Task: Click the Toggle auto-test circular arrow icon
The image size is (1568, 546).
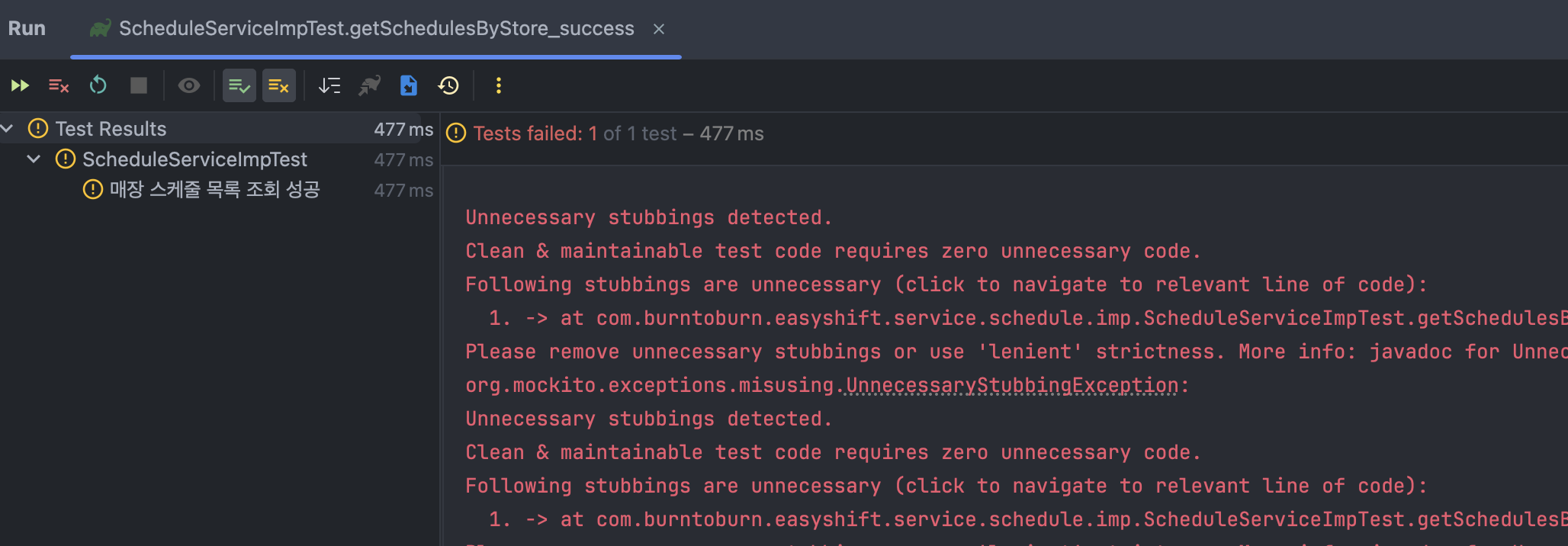Action: click(x=98, y=85)
